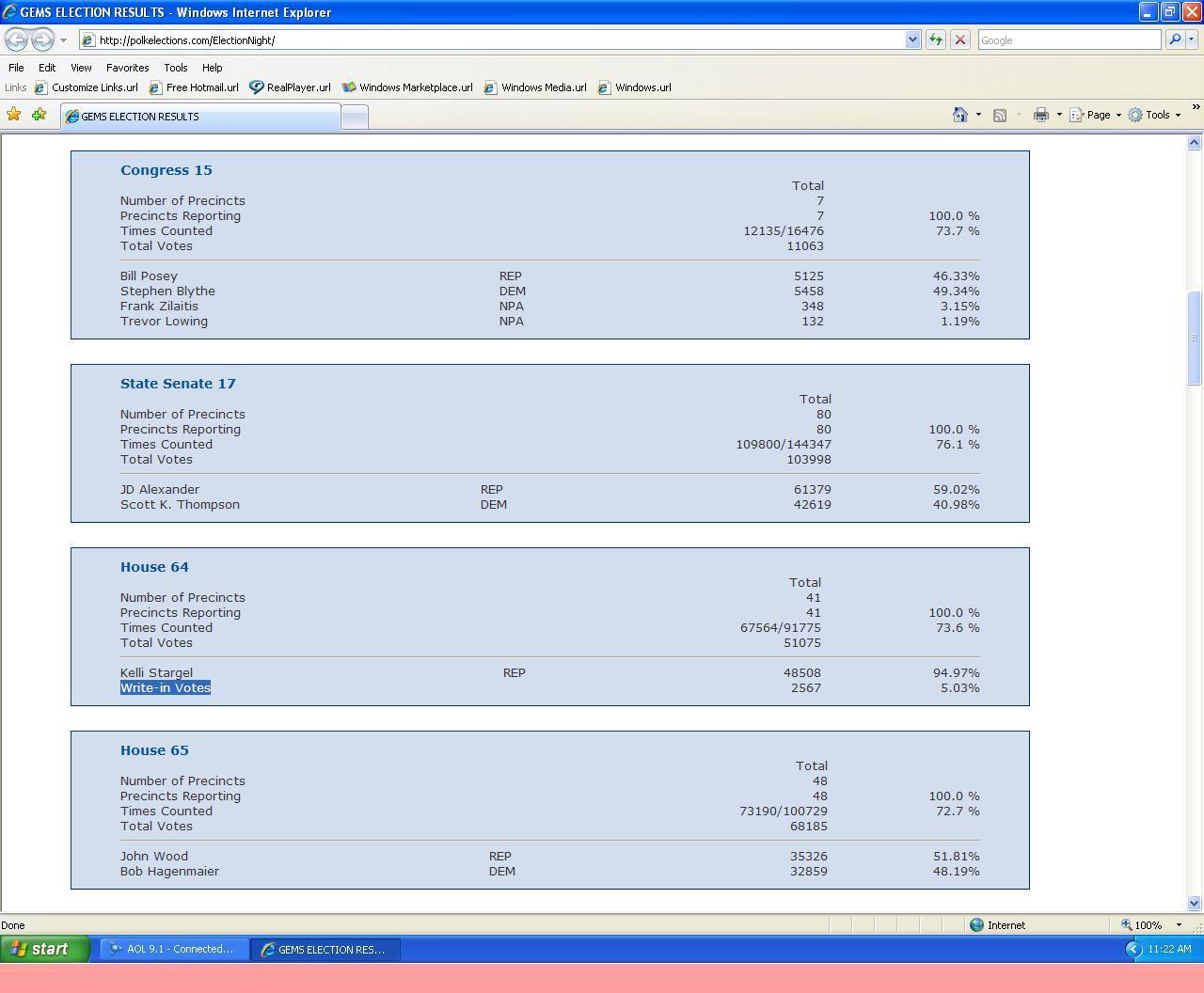The height and width of the screenshot is (993, 1204).
Task: Click the Forward navigation arrow
Action: tap(42, 39)
